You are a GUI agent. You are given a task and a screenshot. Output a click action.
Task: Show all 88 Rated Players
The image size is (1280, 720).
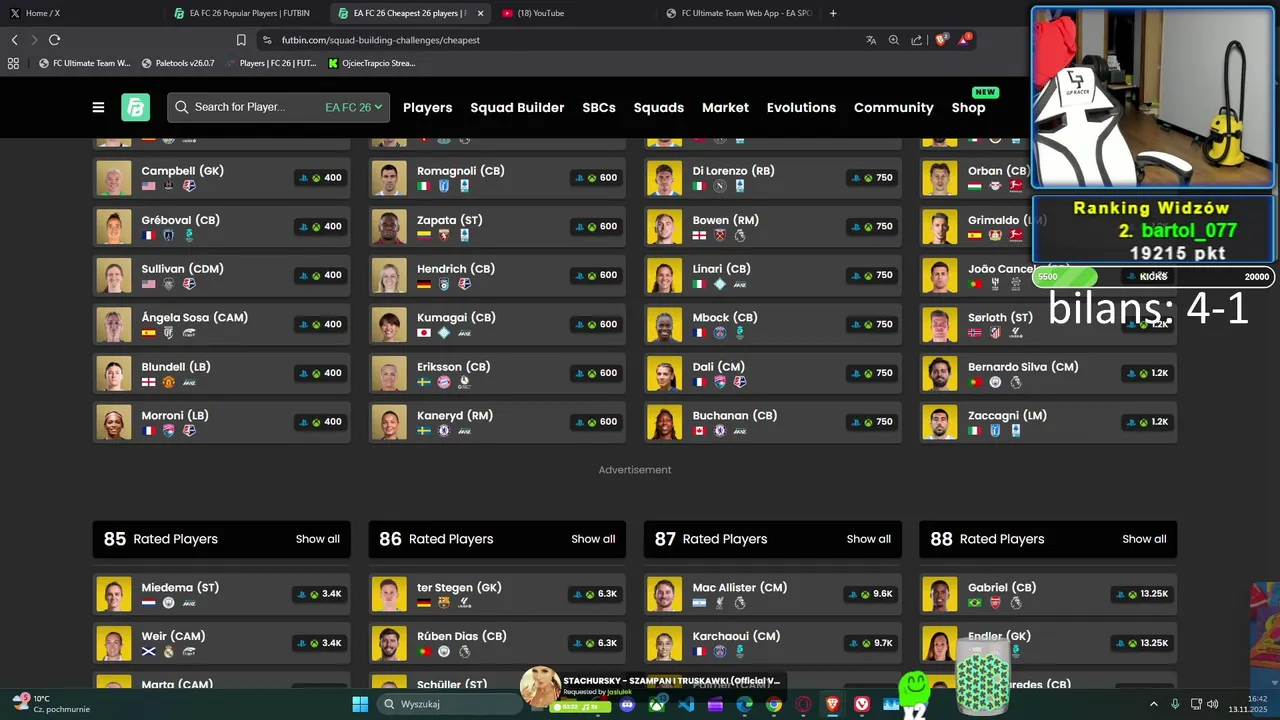coord(1144,539)
